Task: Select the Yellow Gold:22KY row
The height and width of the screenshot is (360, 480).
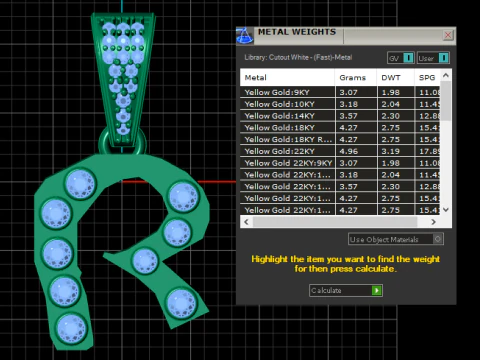Action: (340, 151)
